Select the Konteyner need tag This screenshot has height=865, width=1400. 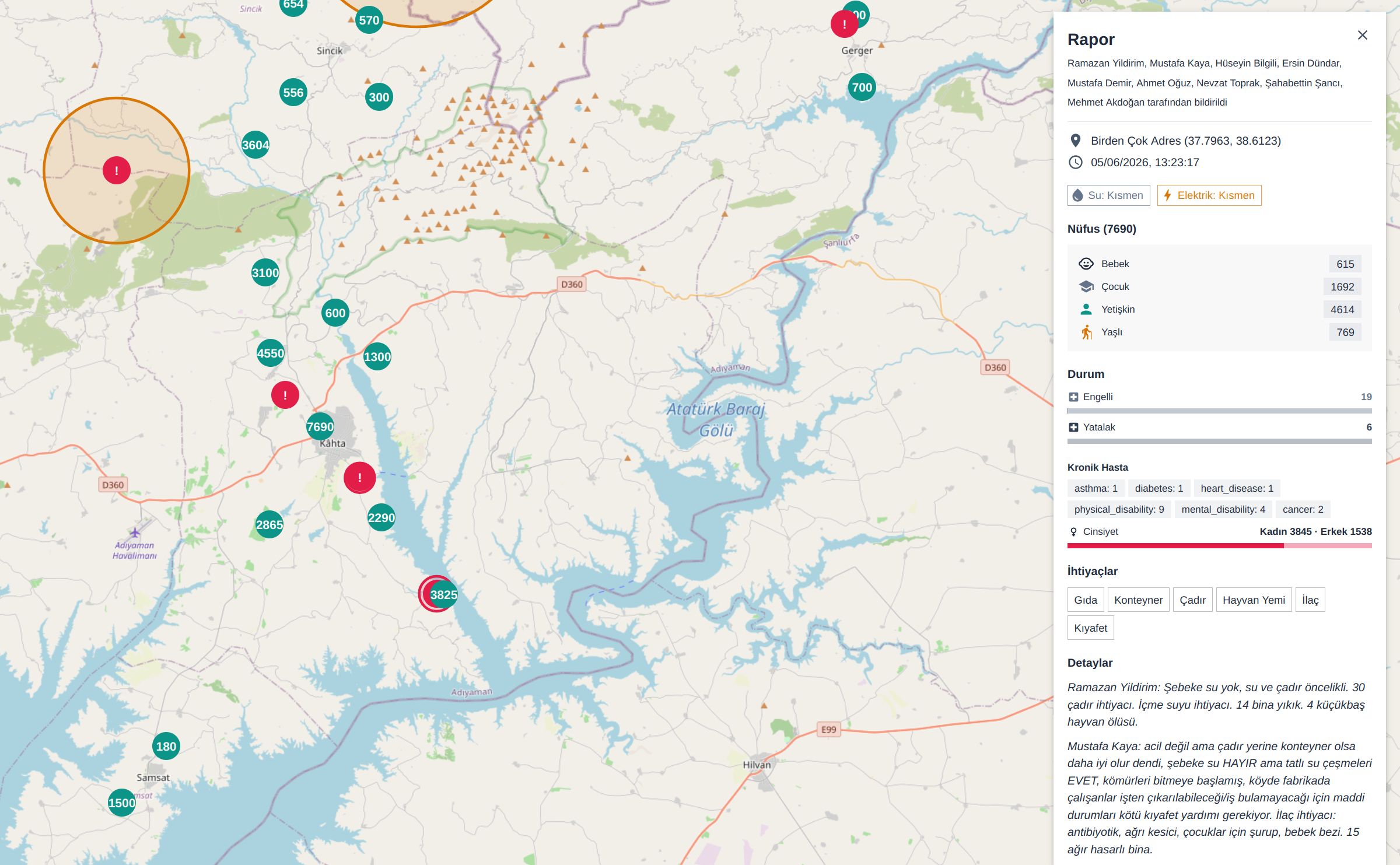click(x=1138, y=600)
